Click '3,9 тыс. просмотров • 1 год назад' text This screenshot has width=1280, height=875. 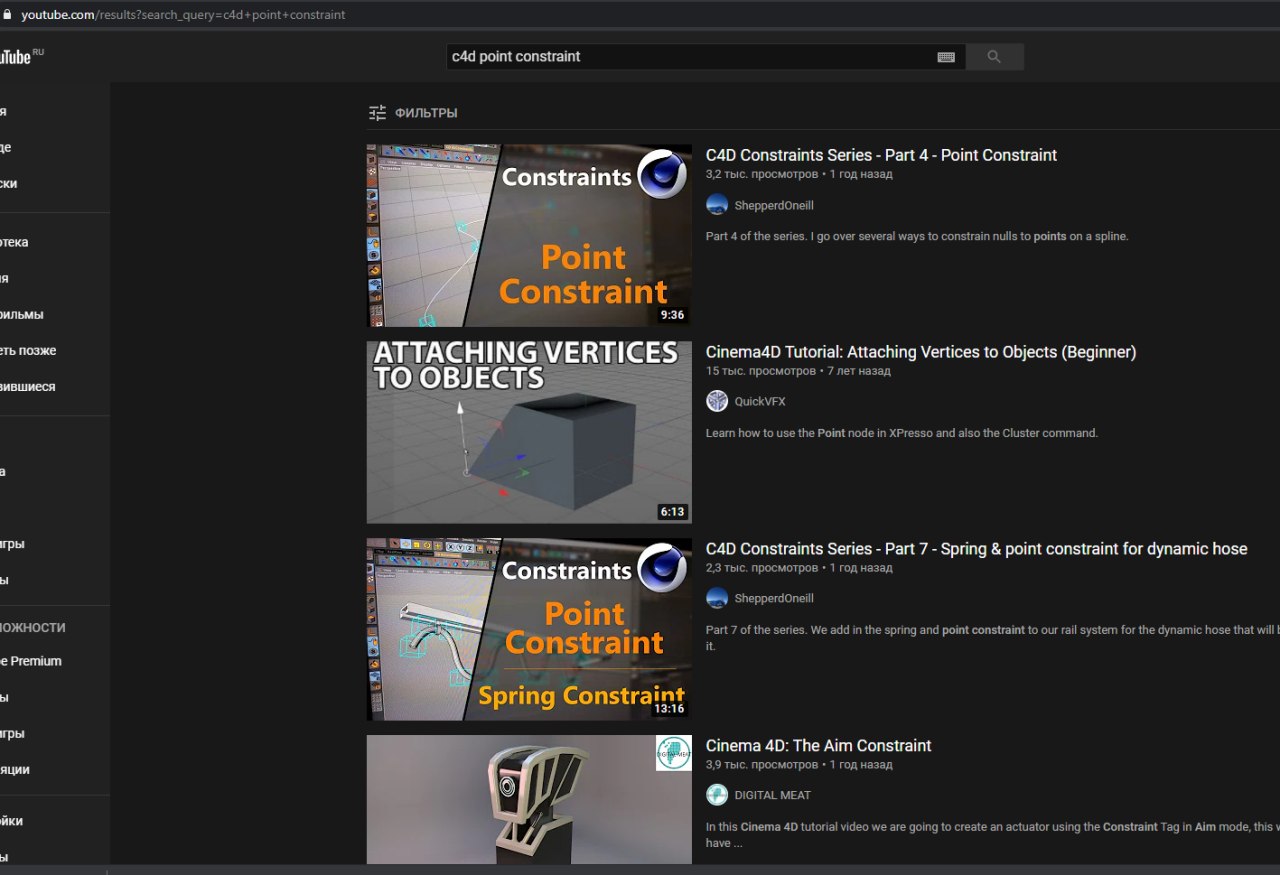(799, 765)
